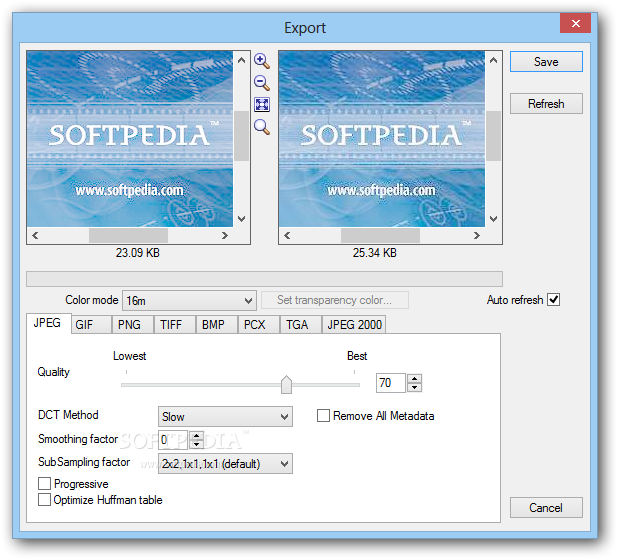Switch to the GIF tab
The width and height of the screenshot is (618, 559).
[x=91, y=324]
